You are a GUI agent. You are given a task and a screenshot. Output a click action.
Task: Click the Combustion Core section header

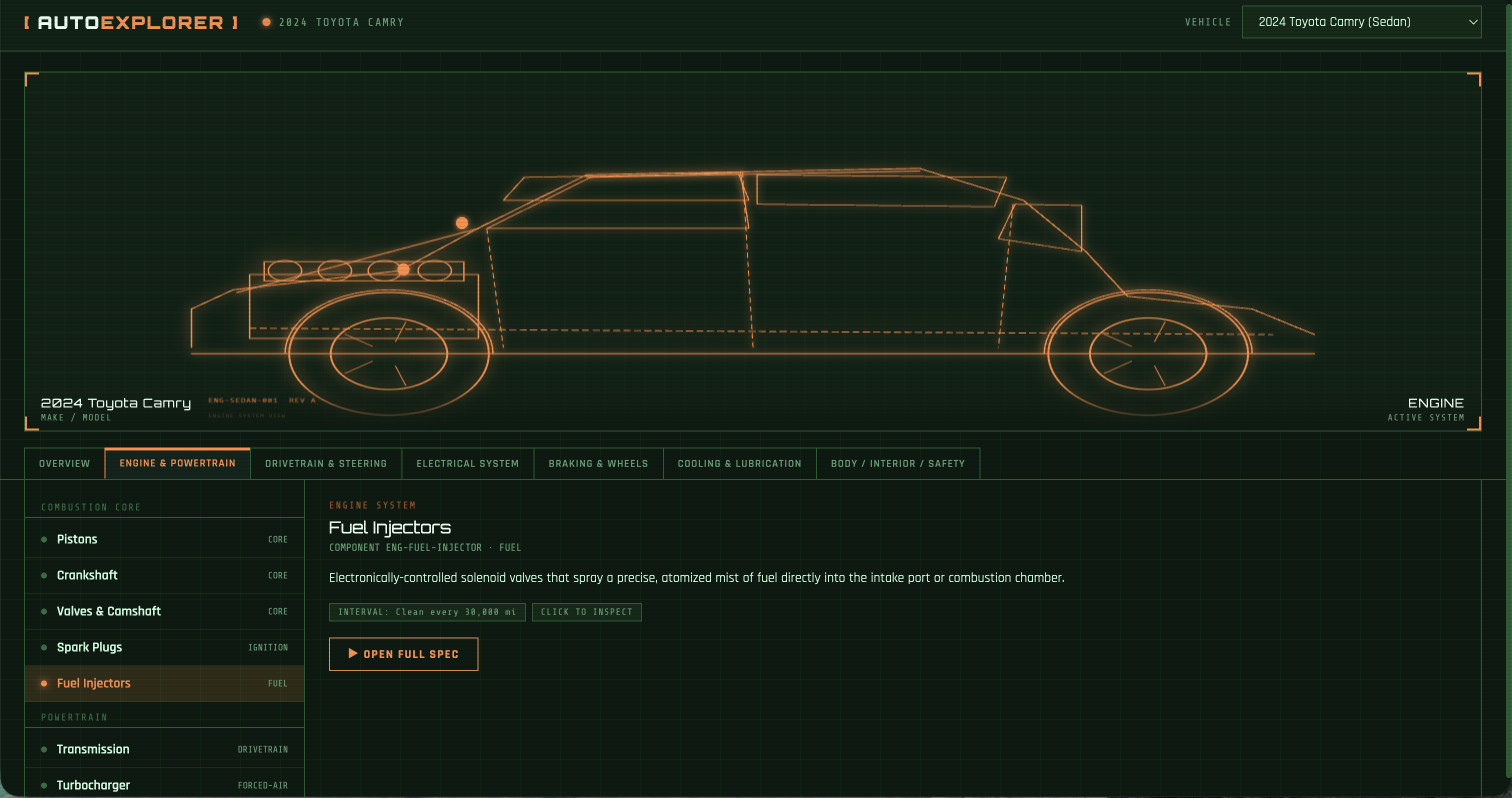91,507
